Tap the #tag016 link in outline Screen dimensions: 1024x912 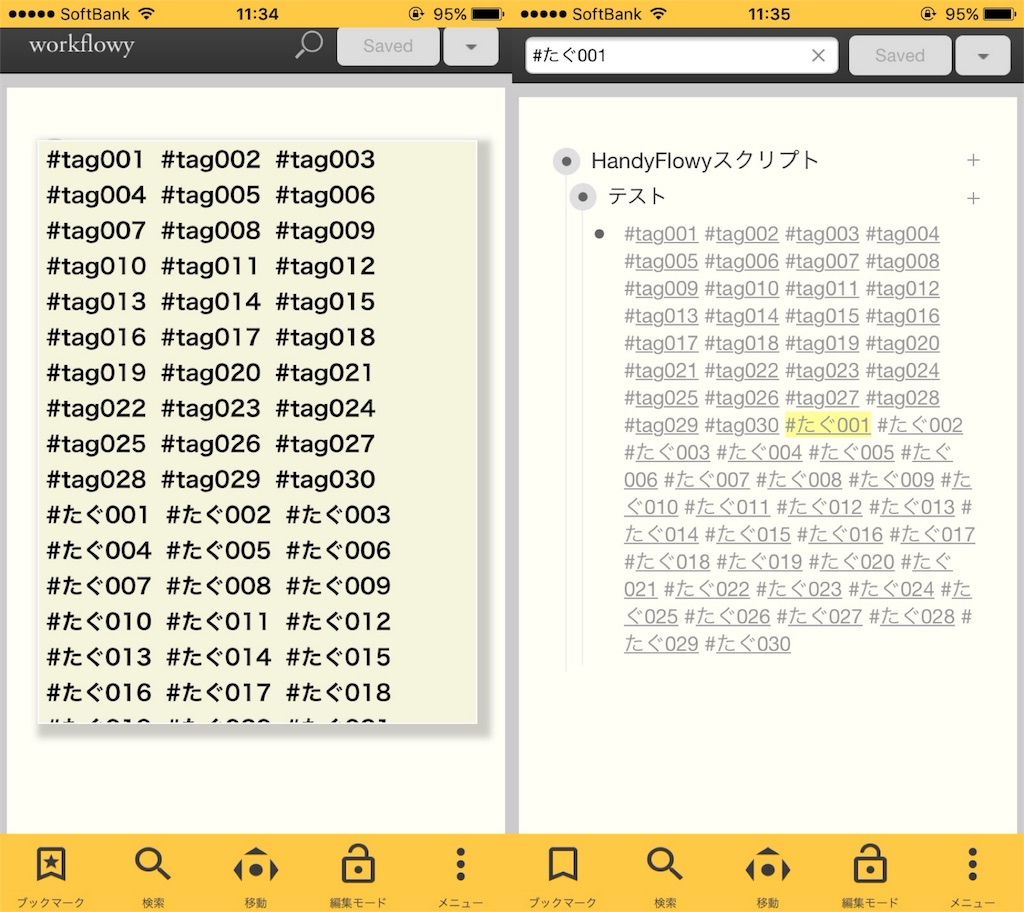point(903,316)
